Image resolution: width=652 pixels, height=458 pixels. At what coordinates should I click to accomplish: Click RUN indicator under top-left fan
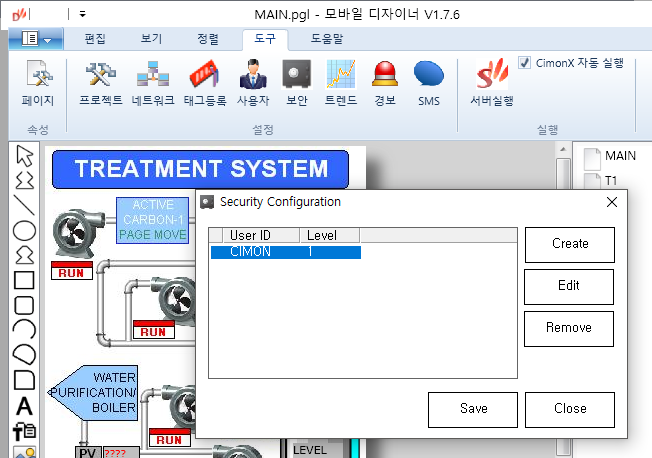[72, 271]
